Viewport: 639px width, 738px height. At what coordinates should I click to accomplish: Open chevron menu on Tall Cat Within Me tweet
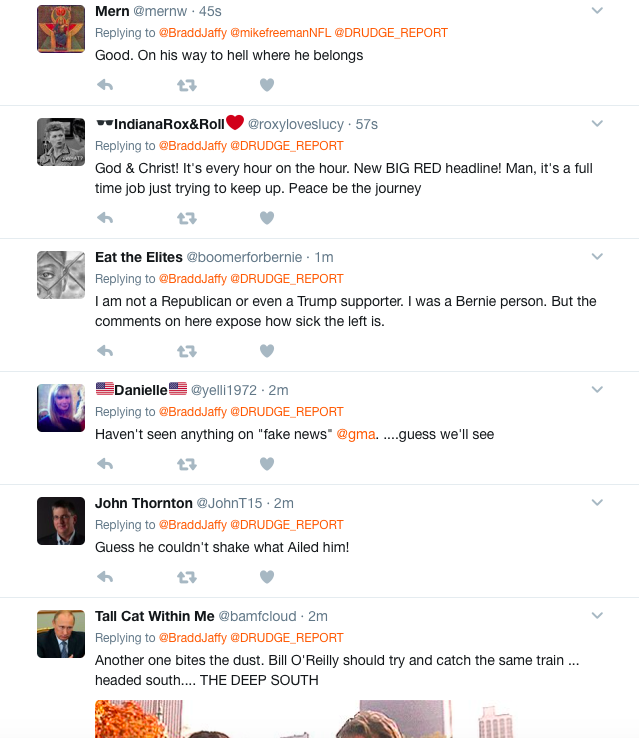[x=597, y=615]
